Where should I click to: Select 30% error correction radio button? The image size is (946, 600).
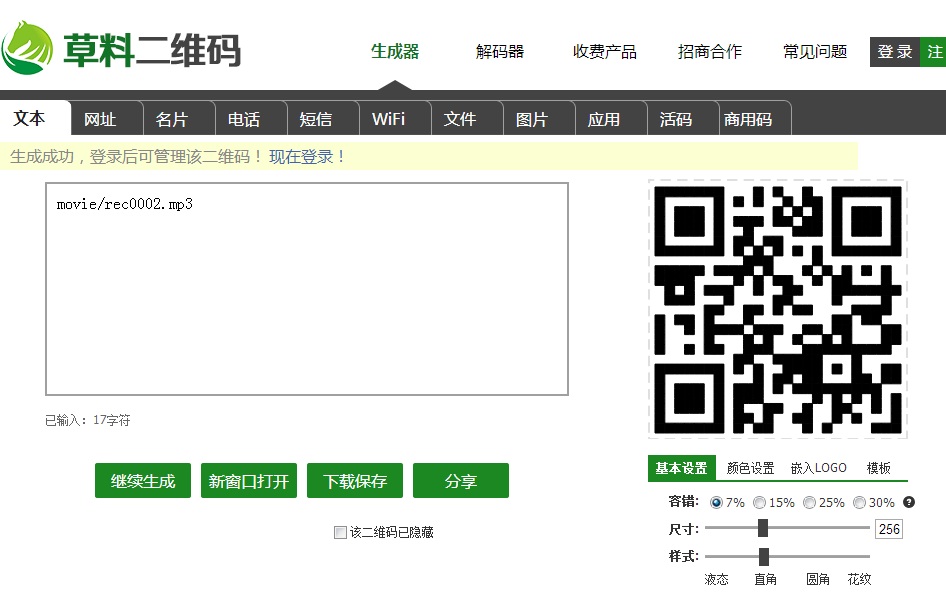[x=860, y=502]
